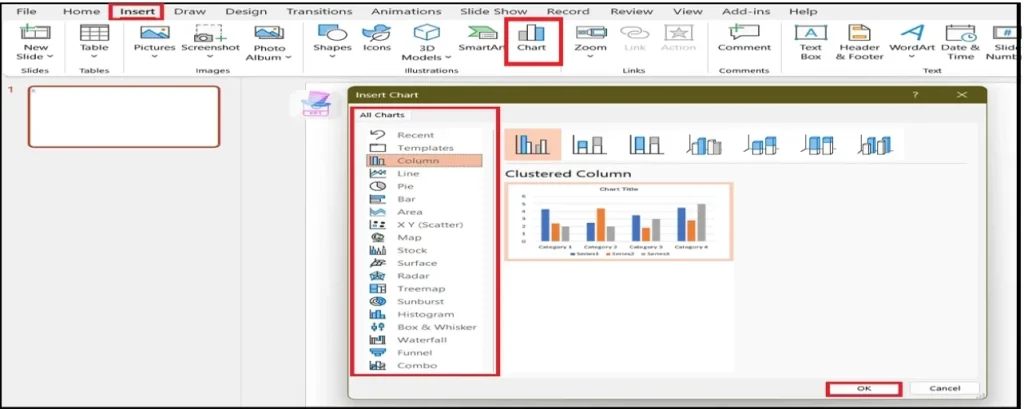The image size is (1024, 409).
Task: Click the Comment icon in the ribbon
Action: [744, 40]
